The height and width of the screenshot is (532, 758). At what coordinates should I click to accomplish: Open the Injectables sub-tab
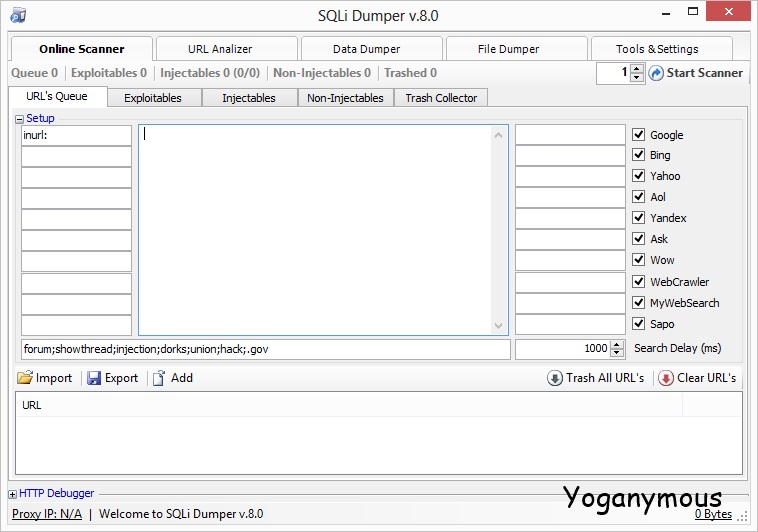[249, 98]
